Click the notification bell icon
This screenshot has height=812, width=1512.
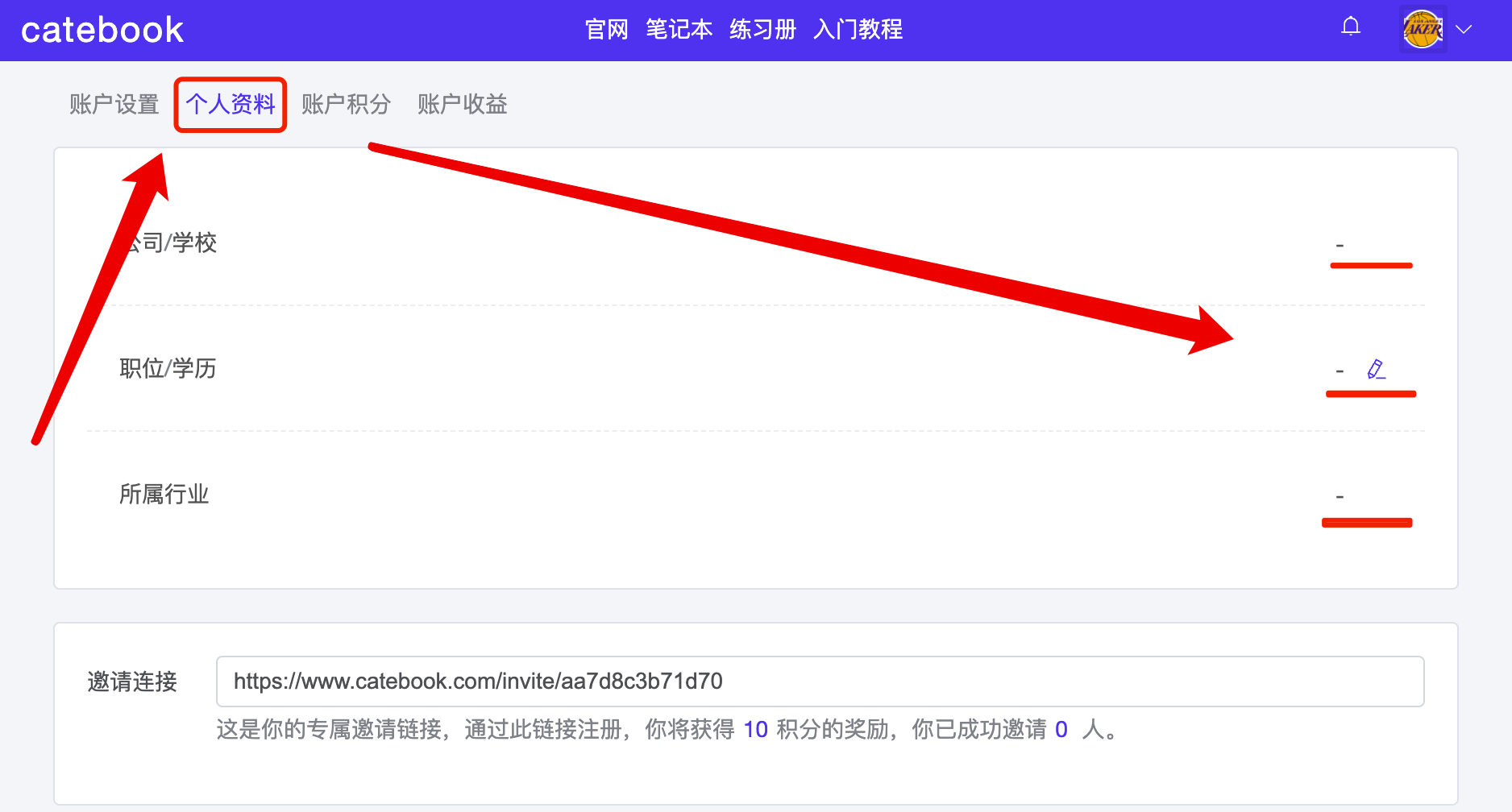pyautogui.click(x=1351, y=27)
